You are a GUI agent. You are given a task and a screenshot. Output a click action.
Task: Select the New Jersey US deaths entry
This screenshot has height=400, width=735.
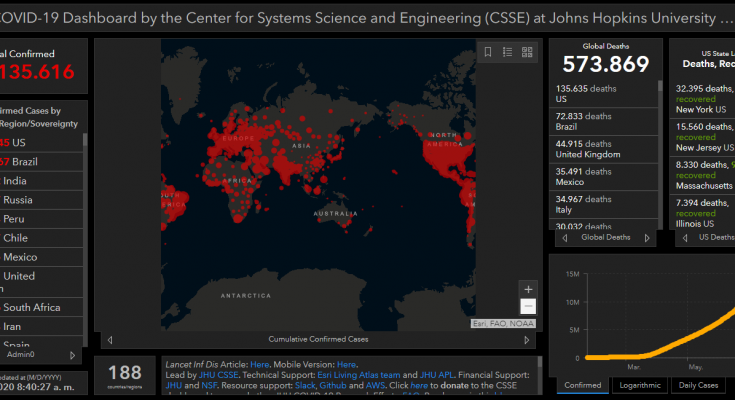pos(702,137)
